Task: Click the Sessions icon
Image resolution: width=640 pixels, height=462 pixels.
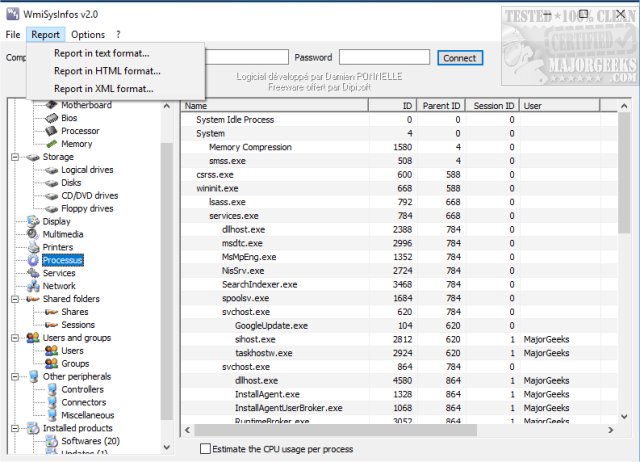Action: 51,325
